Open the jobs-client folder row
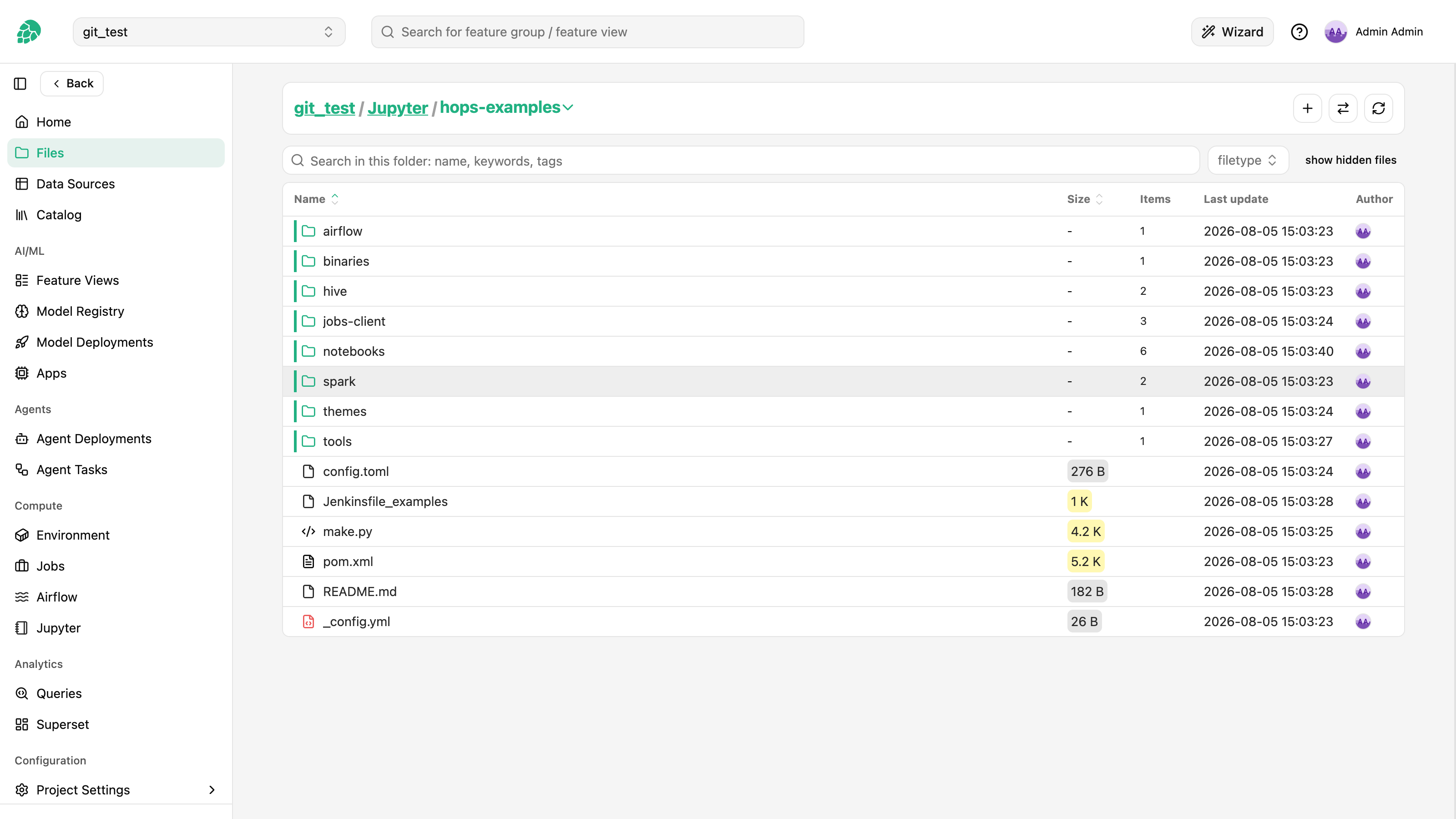This screenshot has width=1456, height=819. [x=843, y=321]
